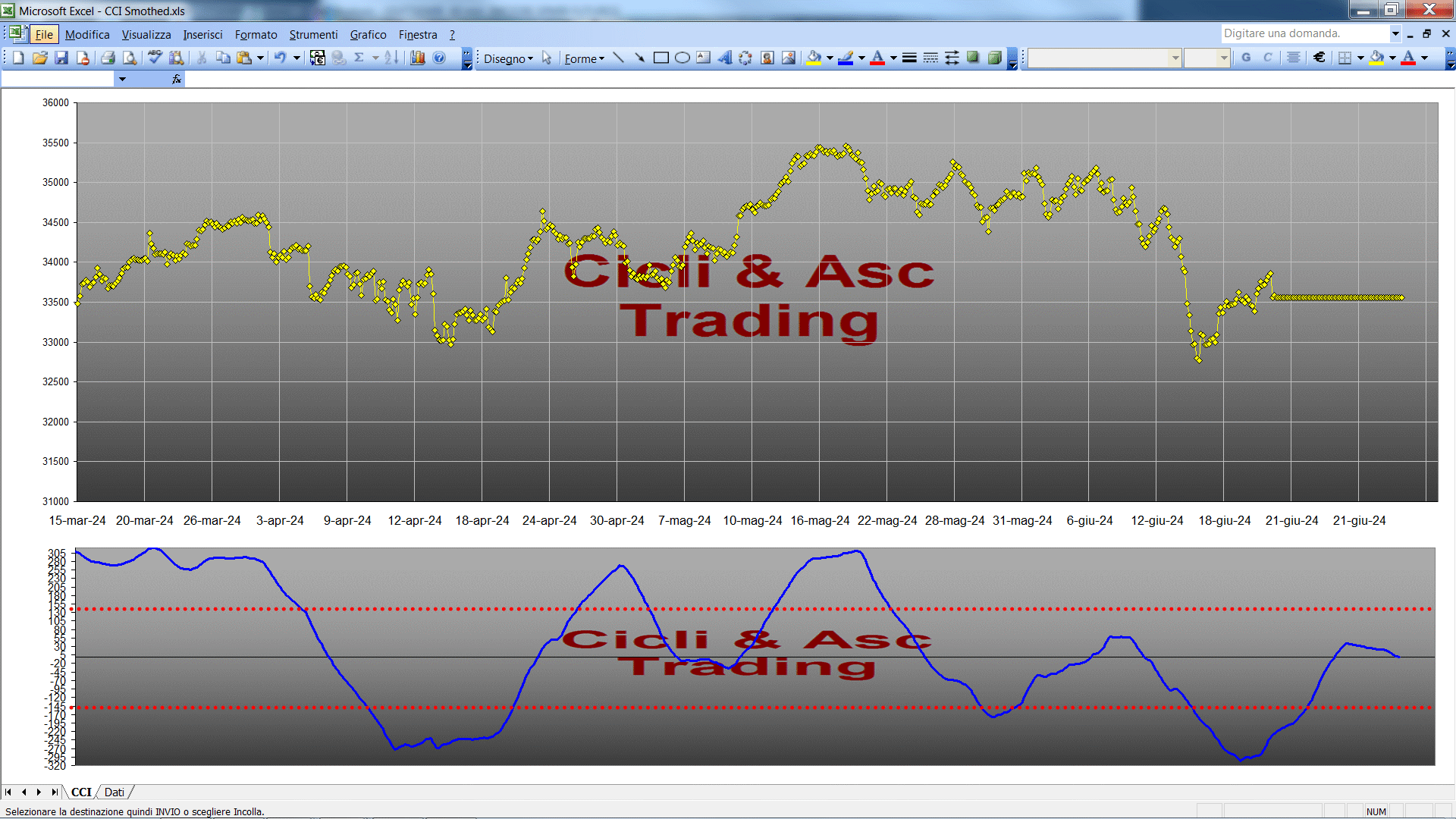1456x819 pixels.
Task: Expand drawing fill color palette arrow
Action: click(830, 58)
